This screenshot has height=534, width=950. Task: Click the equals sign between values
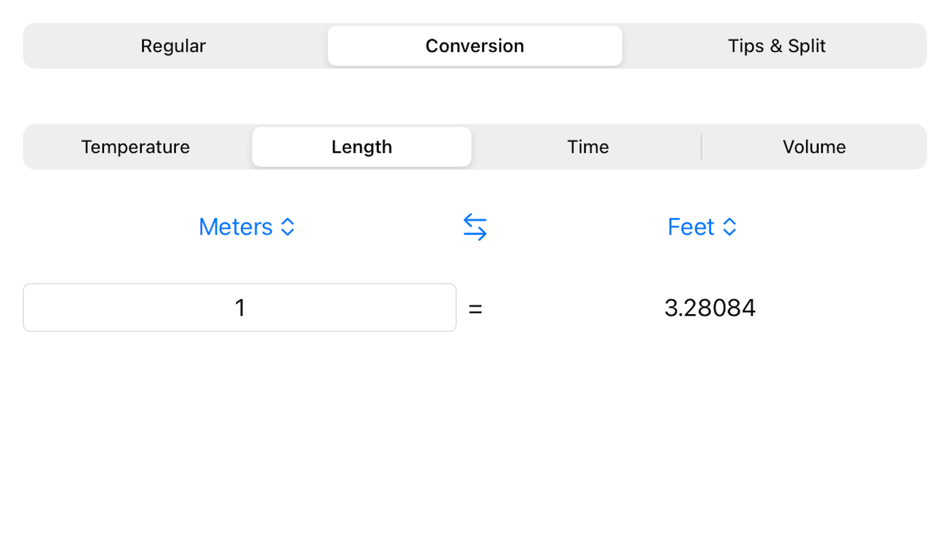click(476, 309)
